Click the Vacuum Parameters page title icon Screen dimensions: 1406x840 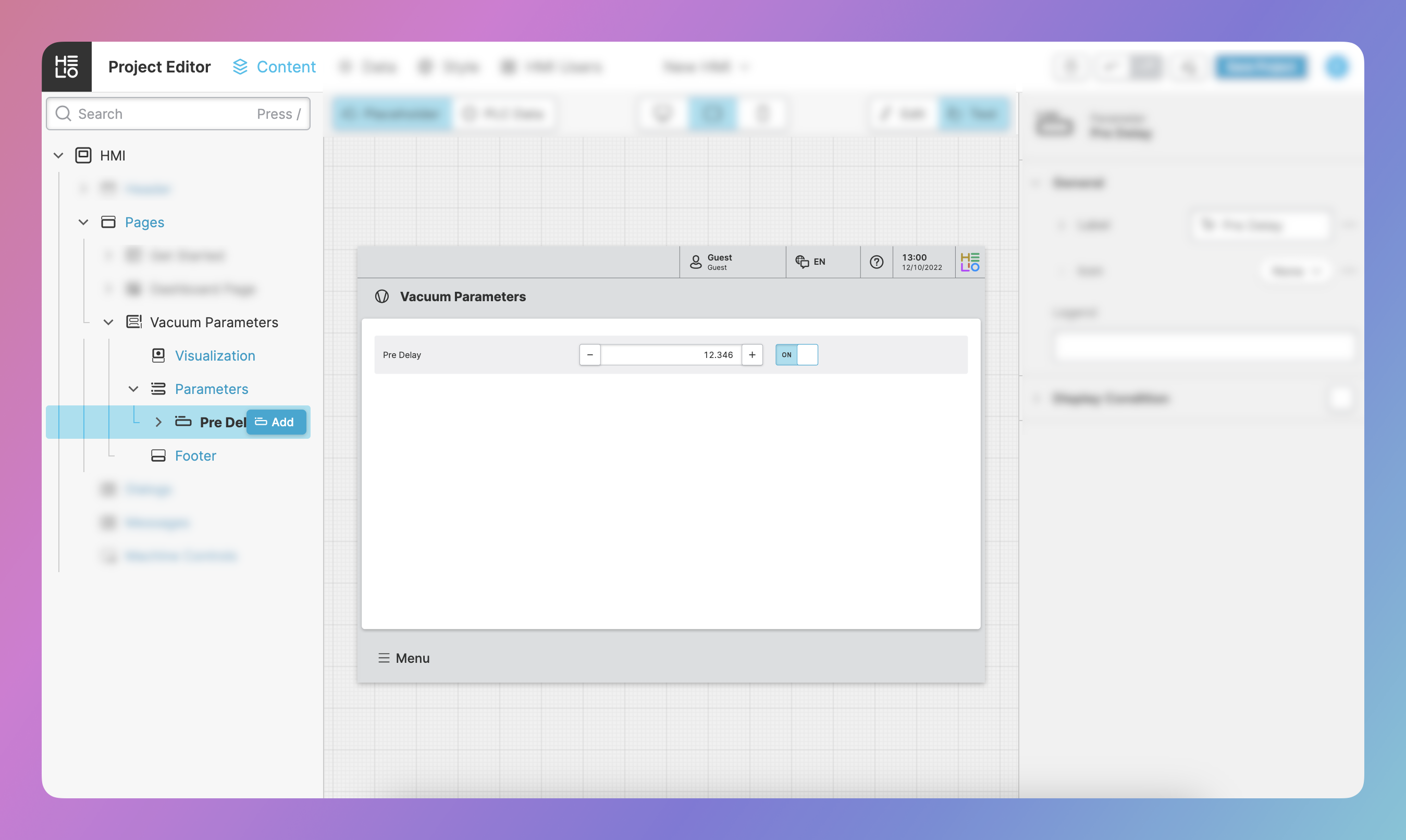[382, 297]
